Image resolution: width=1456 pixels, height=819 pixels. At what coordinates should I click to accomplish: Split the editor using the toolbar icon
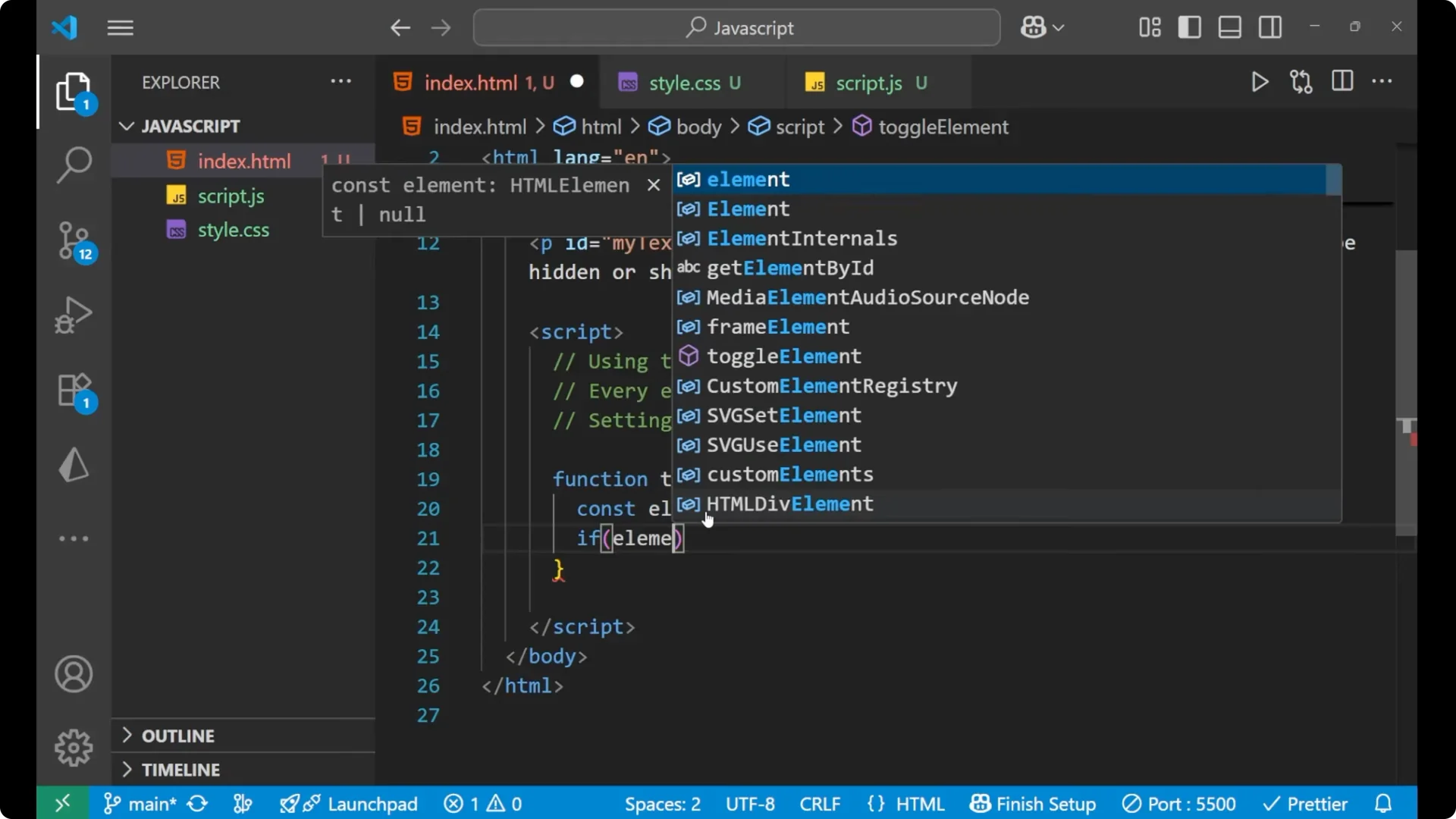1342,82
